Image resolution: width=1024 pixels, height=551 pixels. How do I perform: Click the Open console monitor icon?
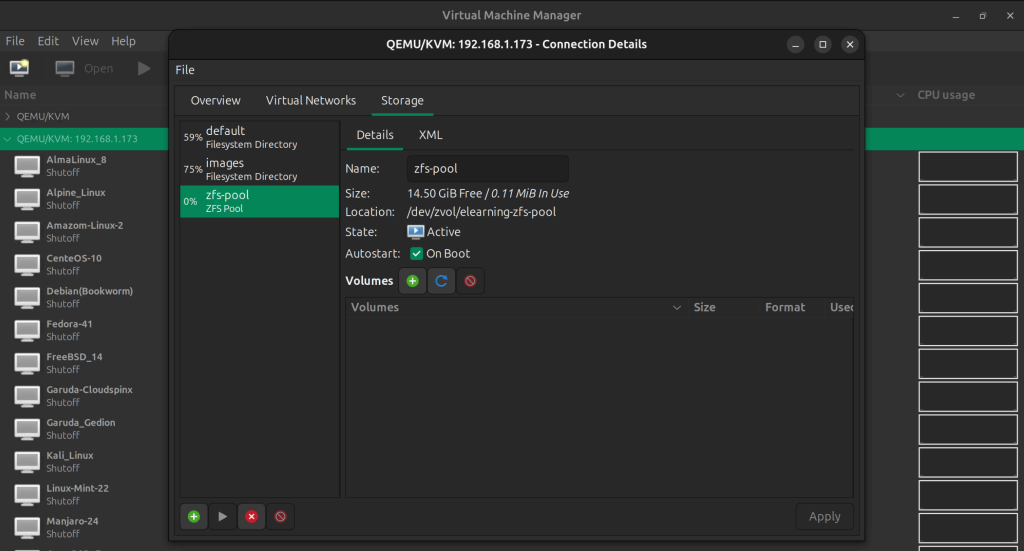65,69
